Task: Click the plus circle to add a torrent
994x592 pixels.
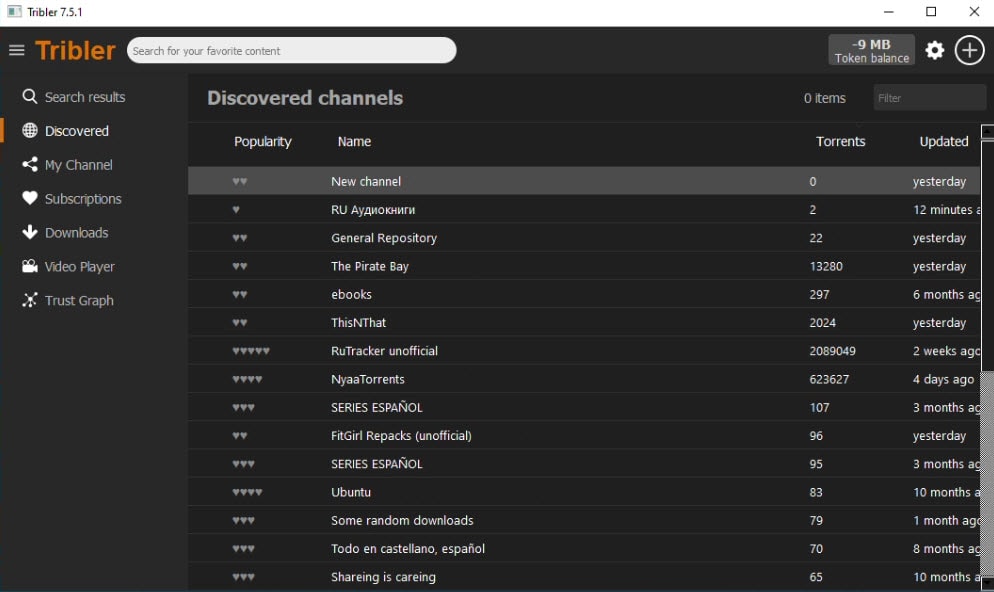Action: click(x=969, y=51)
